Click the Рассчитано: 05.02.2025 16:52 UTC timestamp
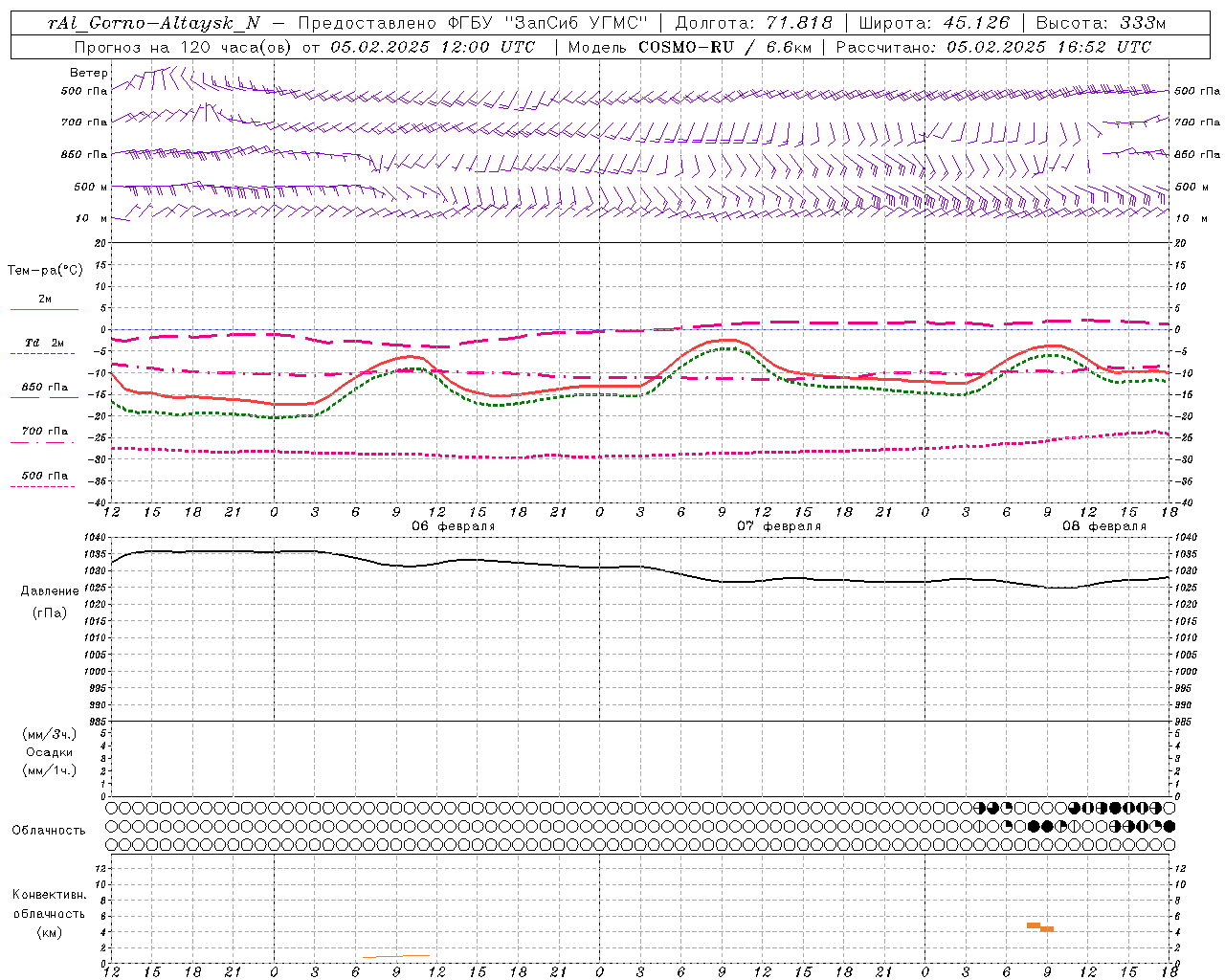This screenshot has height=980, width=1225. (x=993, y=47)
